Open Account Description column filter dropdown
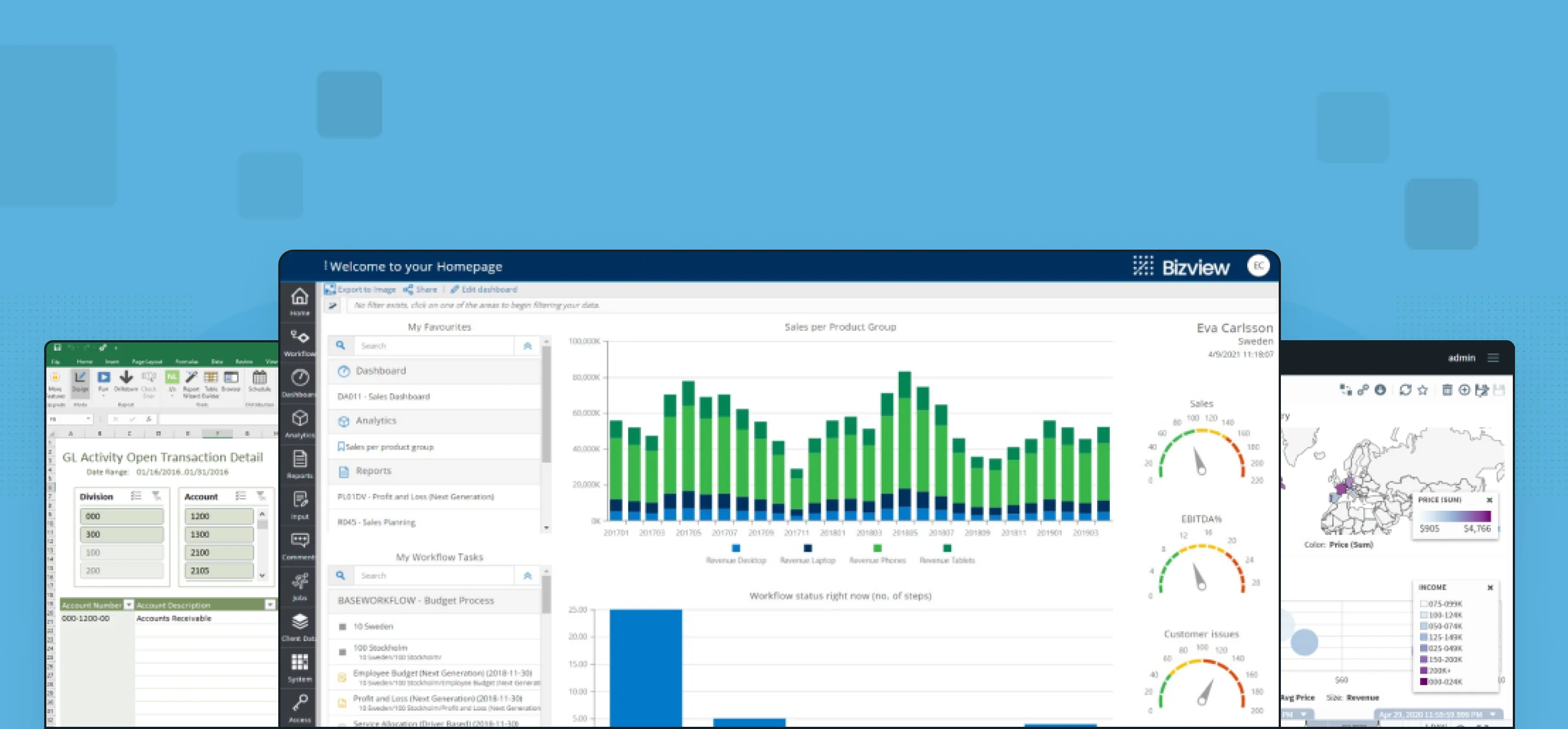Viewport: 1568px width, 729px height. 269,604
